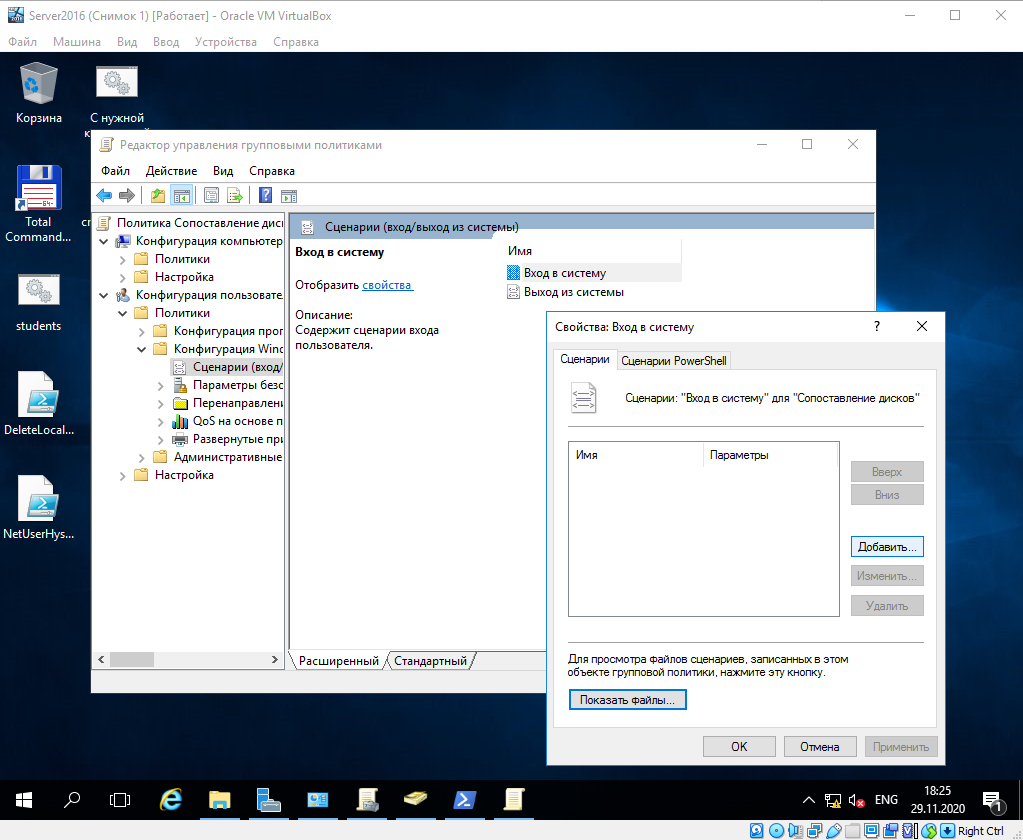
Task: Open the Действие menu in the policy editor
Action: tap(171, 171)
